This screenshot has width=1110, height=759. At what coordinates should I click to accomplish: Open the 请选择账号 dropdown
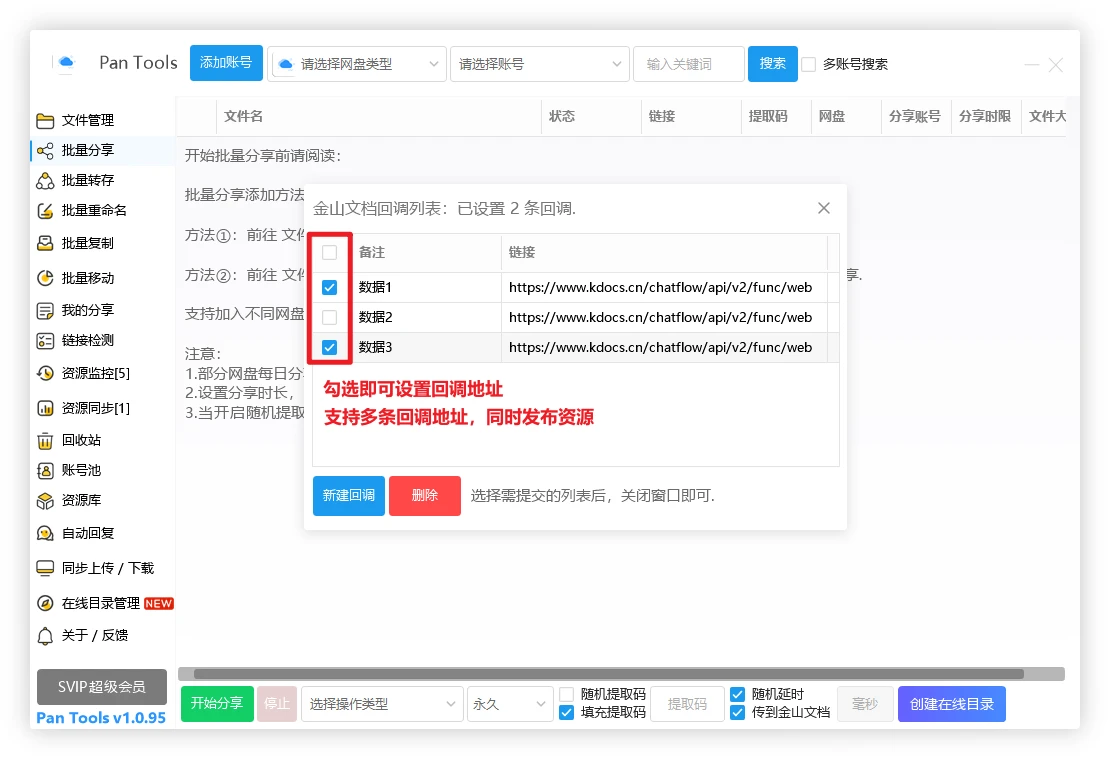click(539, 64)
